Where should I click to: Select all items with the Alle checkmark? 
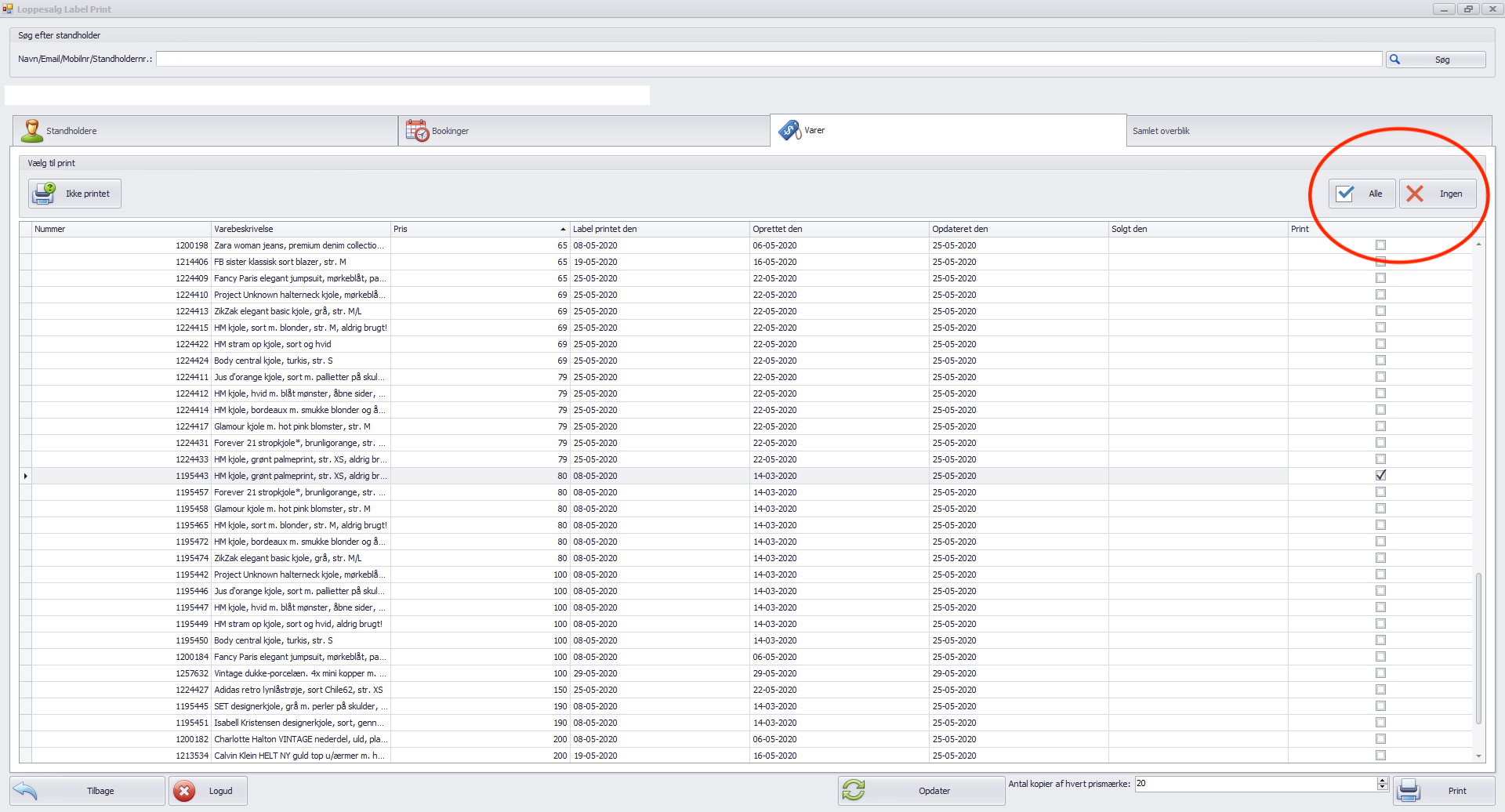click(1362, 194)
